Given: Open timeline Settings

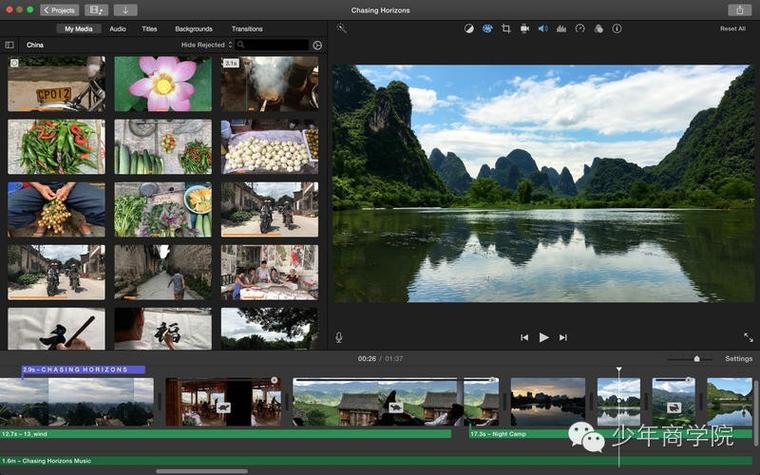Looking at the screenshot, I should (739, 359).
